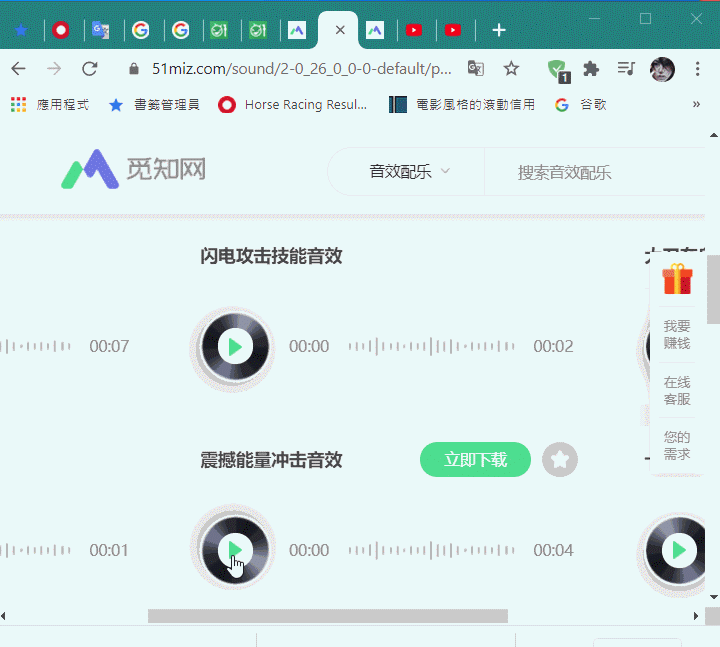Viewport: 720px width, 647px height.
Task: Go back to the previous page
Action: coord(18,69)
